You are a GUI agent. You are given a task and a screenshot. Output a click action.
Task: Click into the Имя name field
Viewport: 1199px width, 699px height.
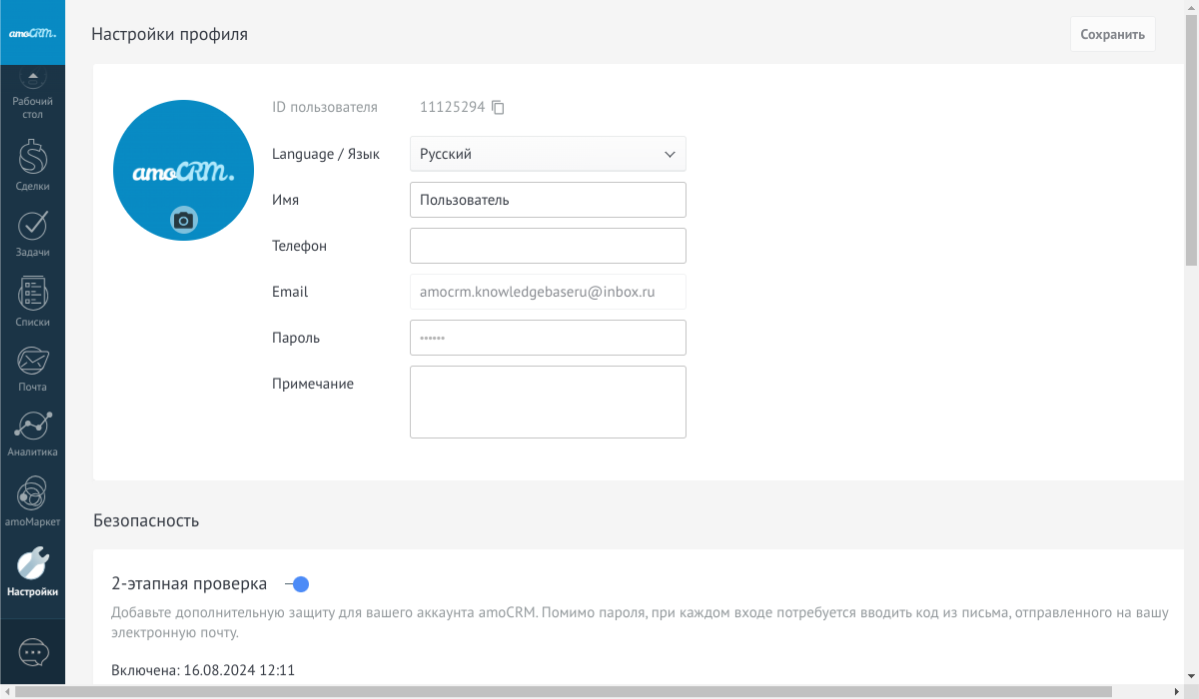[x=548, y=200]
